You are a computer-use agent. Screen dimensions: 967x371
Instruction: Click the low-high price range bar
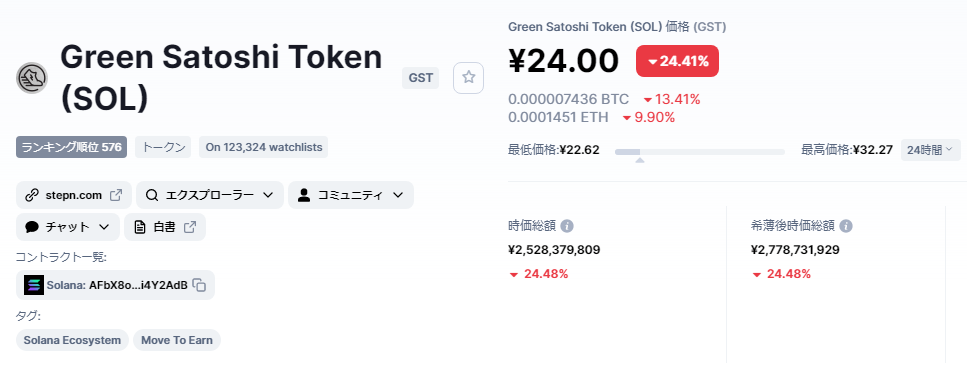pyautogui.click(x=699, y=152)
